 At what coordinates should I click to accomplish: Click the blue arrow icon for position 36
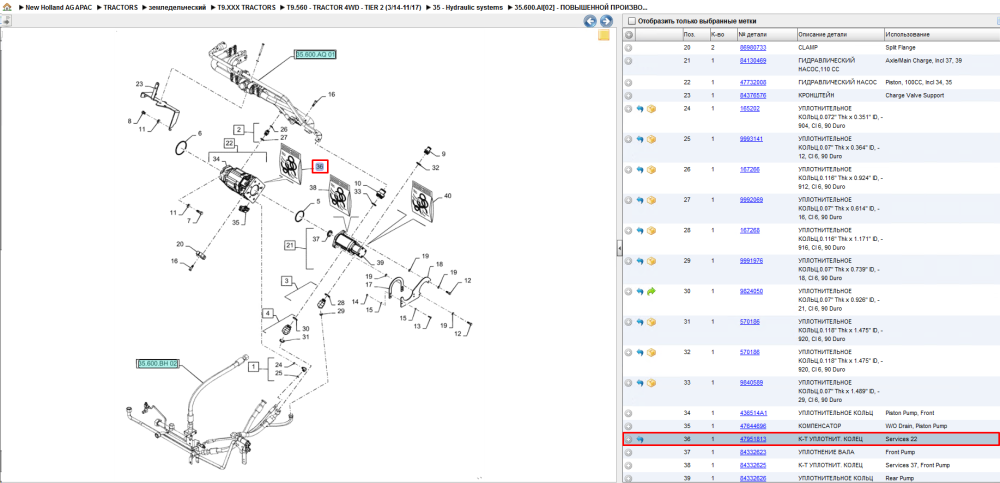click(640, 440)
